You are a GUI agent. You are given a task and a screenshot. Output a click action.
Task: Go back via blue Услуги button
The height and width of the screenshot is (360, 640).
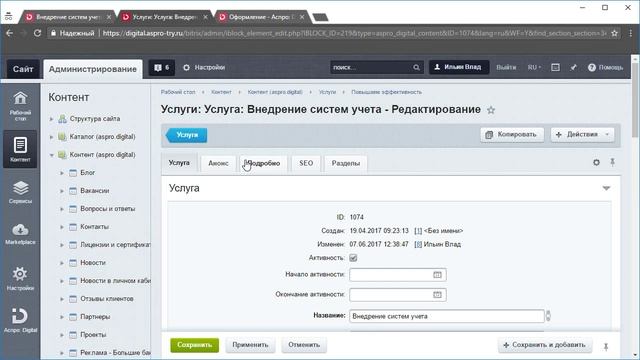click(186, 135)
